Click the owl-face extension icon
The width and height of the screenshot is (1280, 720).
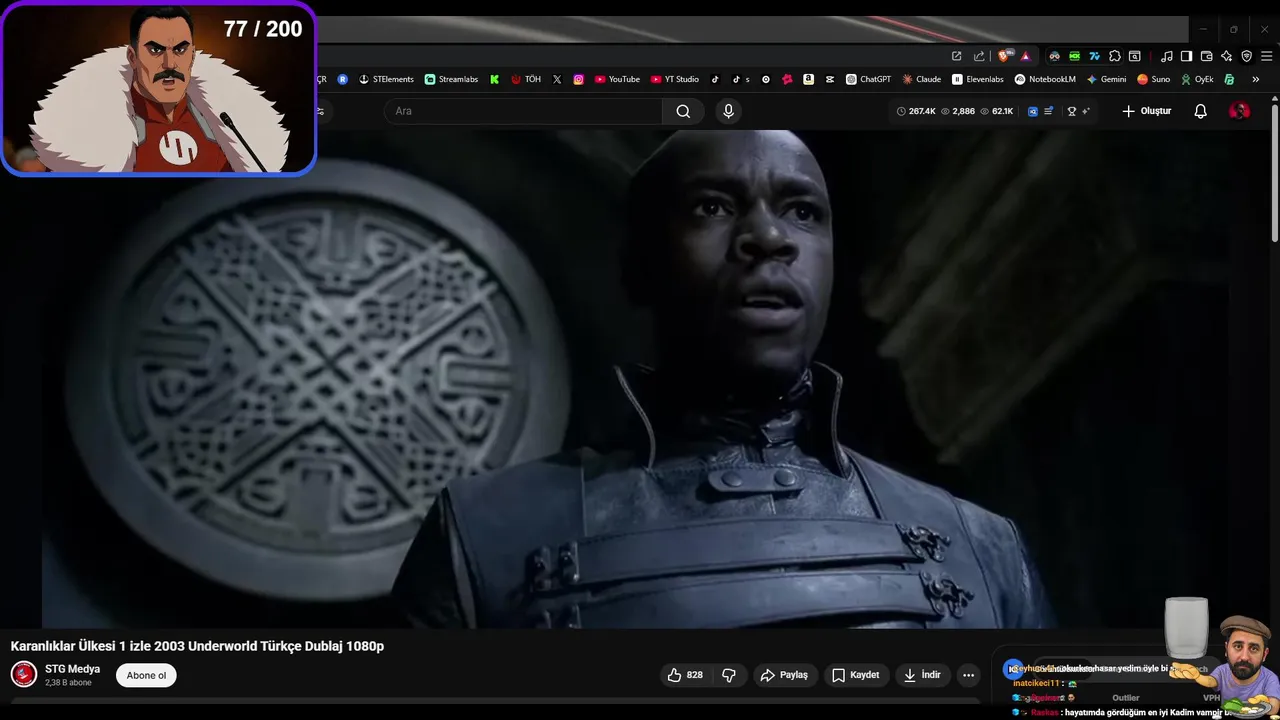coord(1054,56)
